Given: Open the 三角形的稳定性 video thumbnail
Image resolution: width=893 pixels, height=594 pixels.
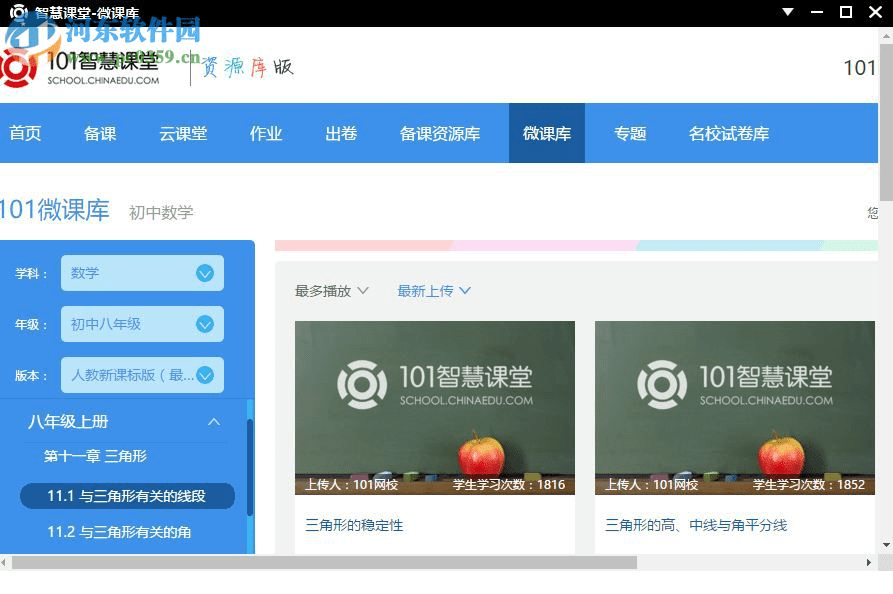Looking at the screenshot, I should coord(435,408).
